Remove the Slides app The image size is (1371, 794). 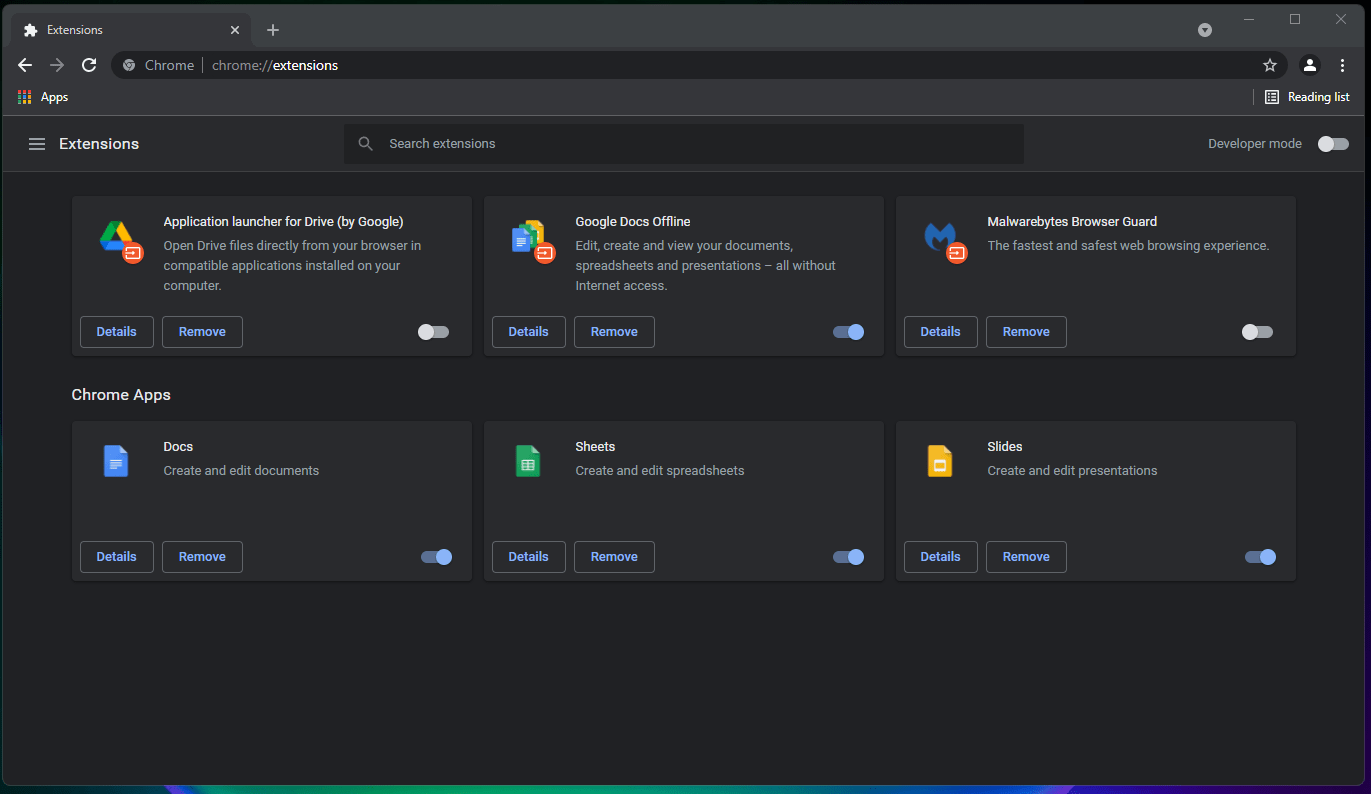tap(1025, 556)
